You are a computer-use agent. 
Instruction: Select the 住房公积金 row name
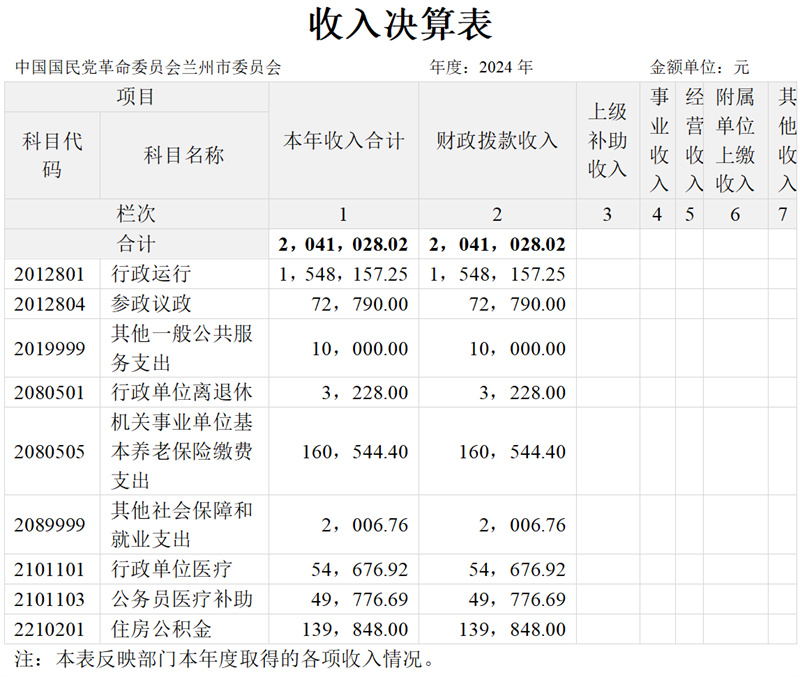click(161, 629)
